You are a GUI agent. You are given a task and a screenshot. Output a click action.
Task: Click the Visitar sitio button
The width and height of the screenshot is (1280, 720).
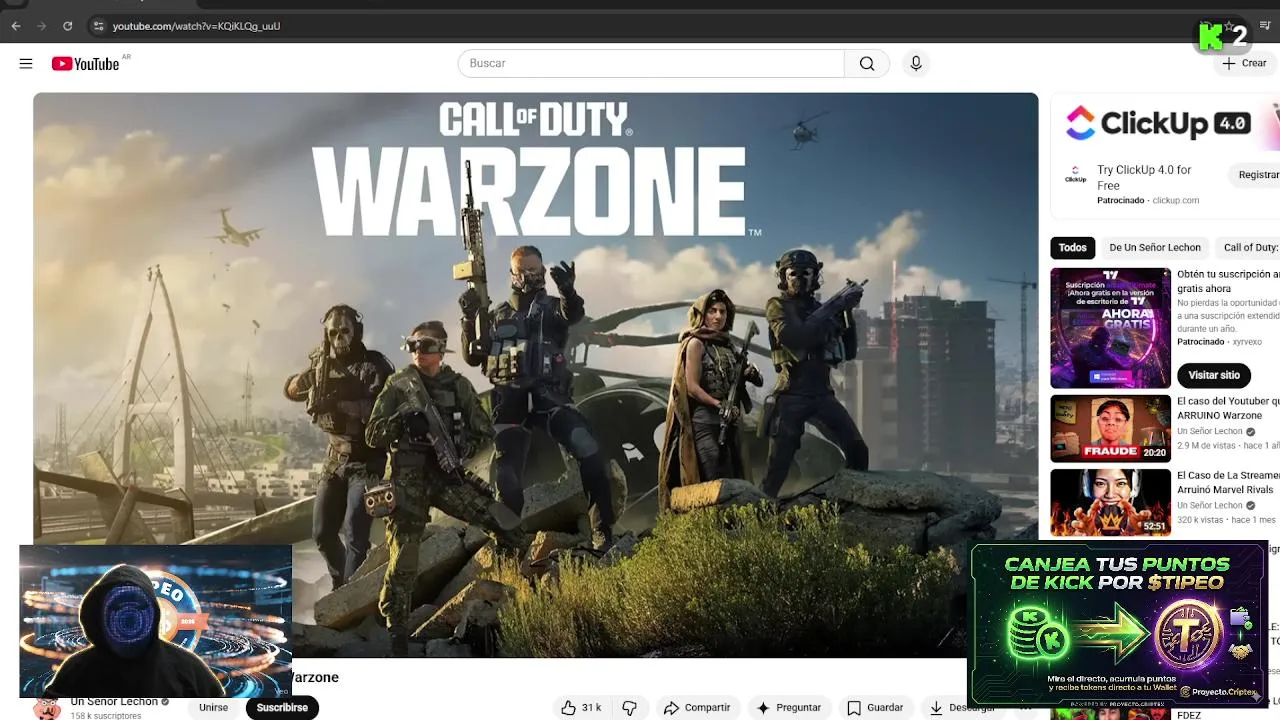[1214, 375]
